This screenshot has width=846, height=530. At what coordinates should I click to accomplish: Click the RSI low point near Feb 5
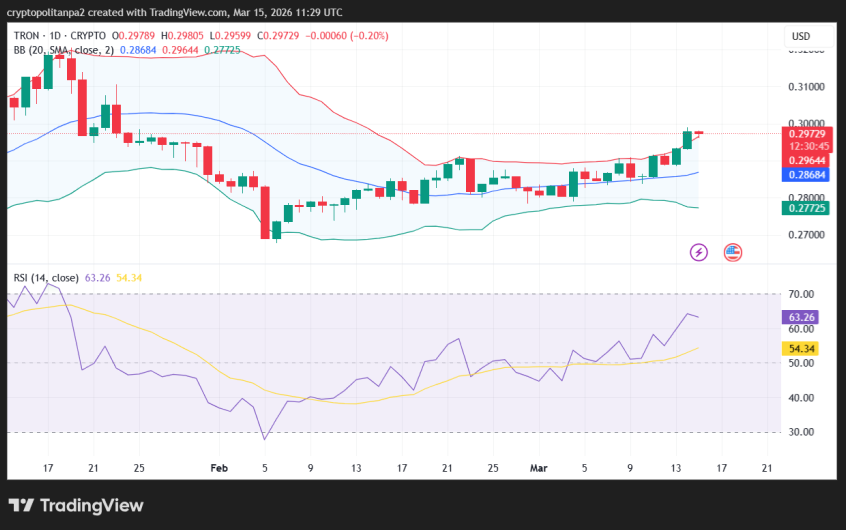click(265, 438)
